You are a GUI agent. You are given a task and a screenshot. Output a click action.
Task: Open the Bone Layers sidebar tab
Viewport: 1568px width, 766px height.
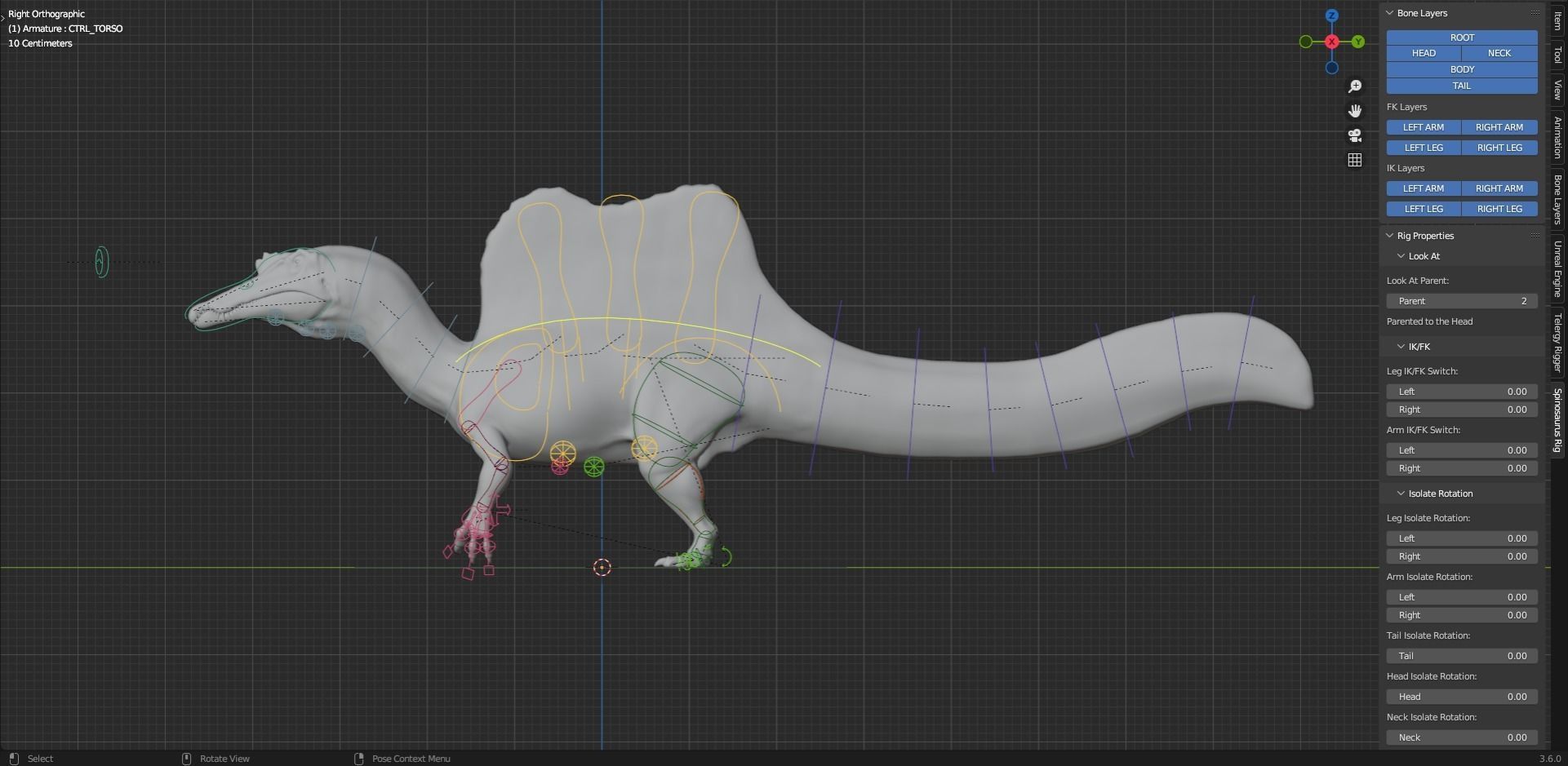1557,199
